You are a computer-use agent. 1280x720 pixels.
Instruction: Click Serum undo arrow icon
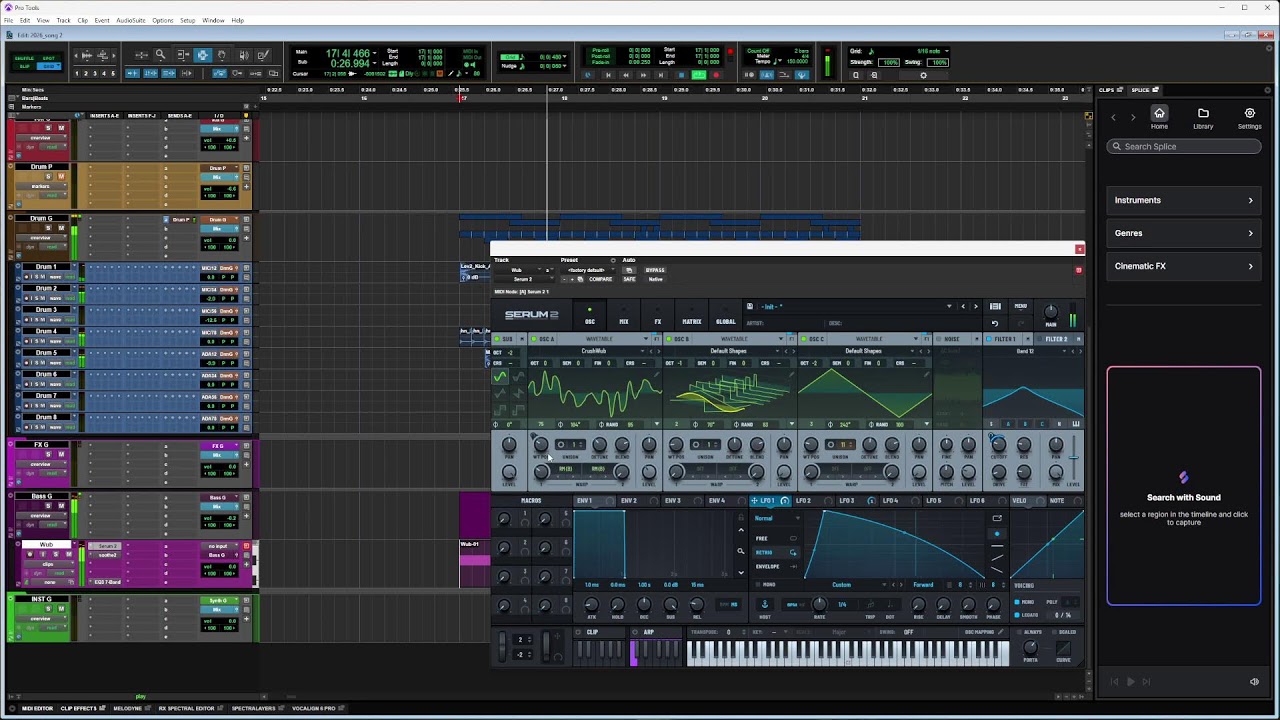point(995,323)
